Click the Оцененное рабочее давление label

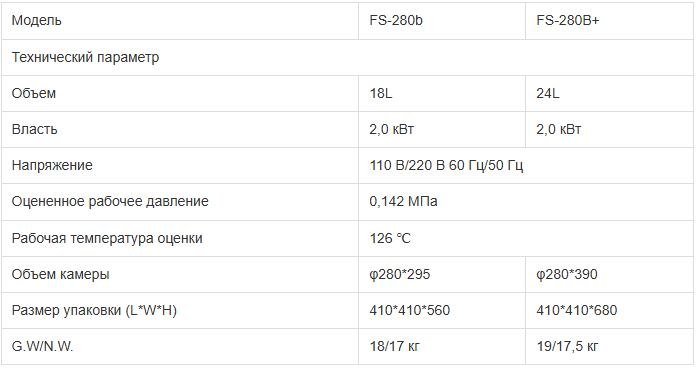[x=110, y=202]
